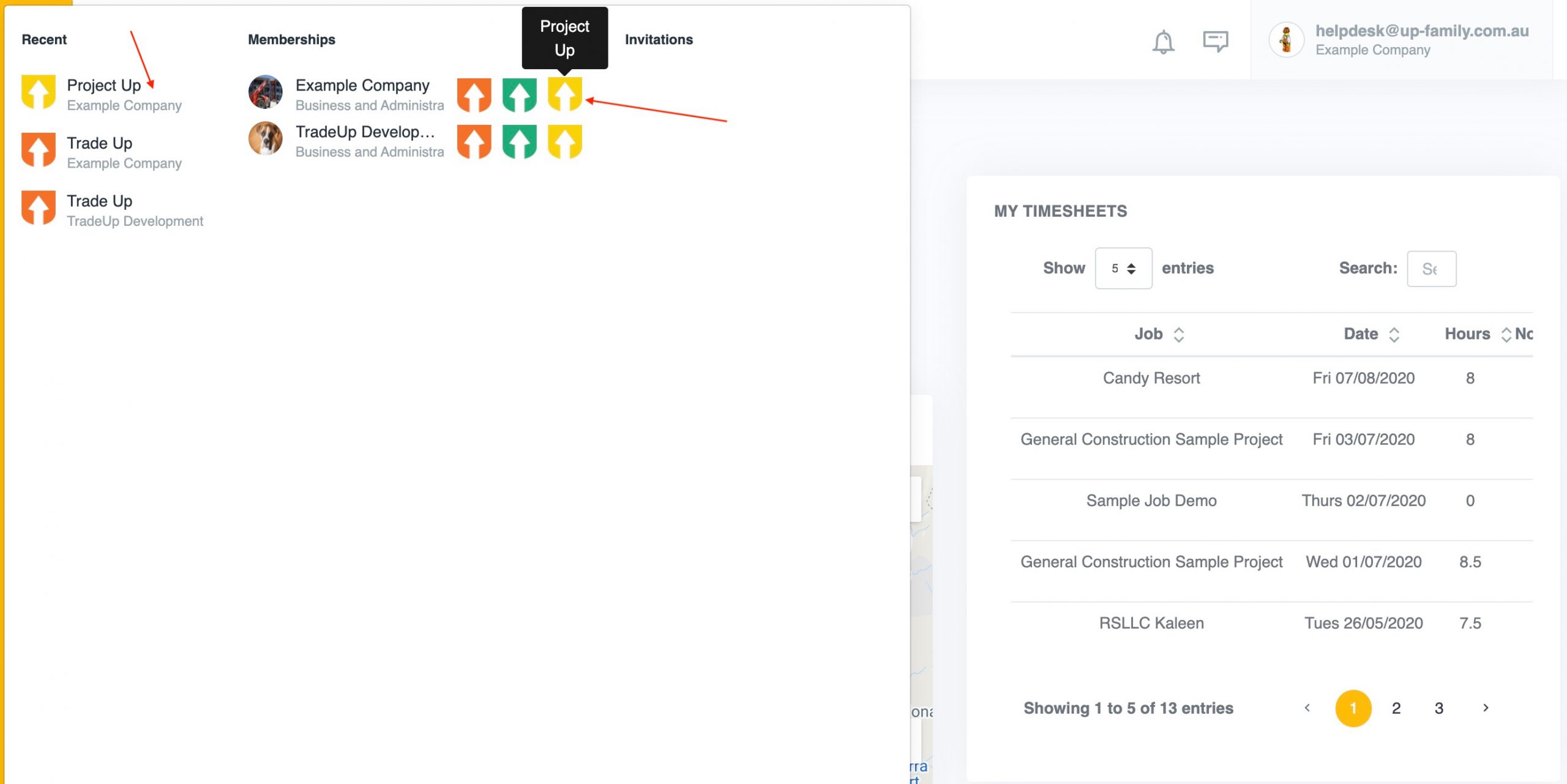Open the notifications bell
Image resolution: width=1567 pixels, height=784 pixels.
pyautogui.click(x=1163, y=42)
